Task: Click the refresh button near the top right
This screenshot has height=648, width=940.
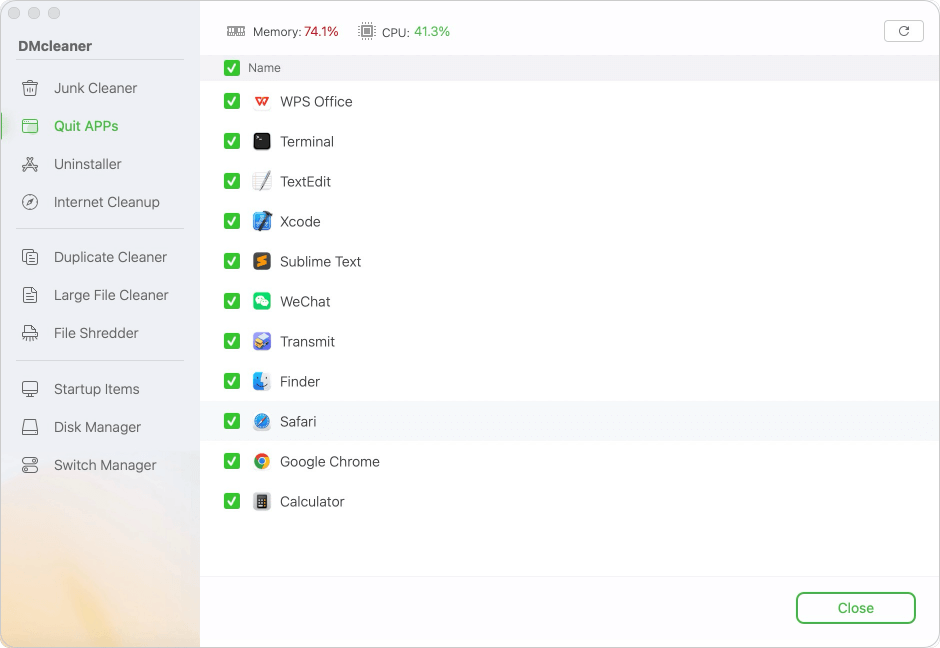Action: click(x=903, y=31)
